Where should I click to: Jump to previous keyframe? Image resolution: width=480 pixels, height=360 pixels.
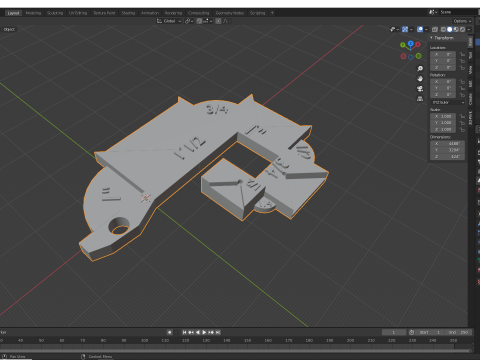191,332
